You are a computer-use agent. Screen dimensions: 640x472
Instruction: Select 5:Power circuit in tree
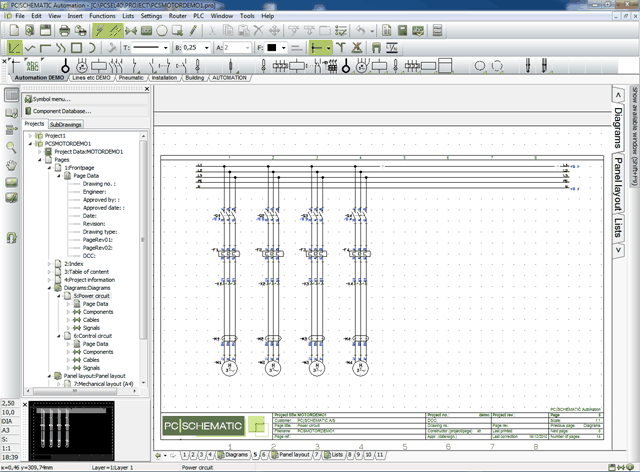(91, 296)
